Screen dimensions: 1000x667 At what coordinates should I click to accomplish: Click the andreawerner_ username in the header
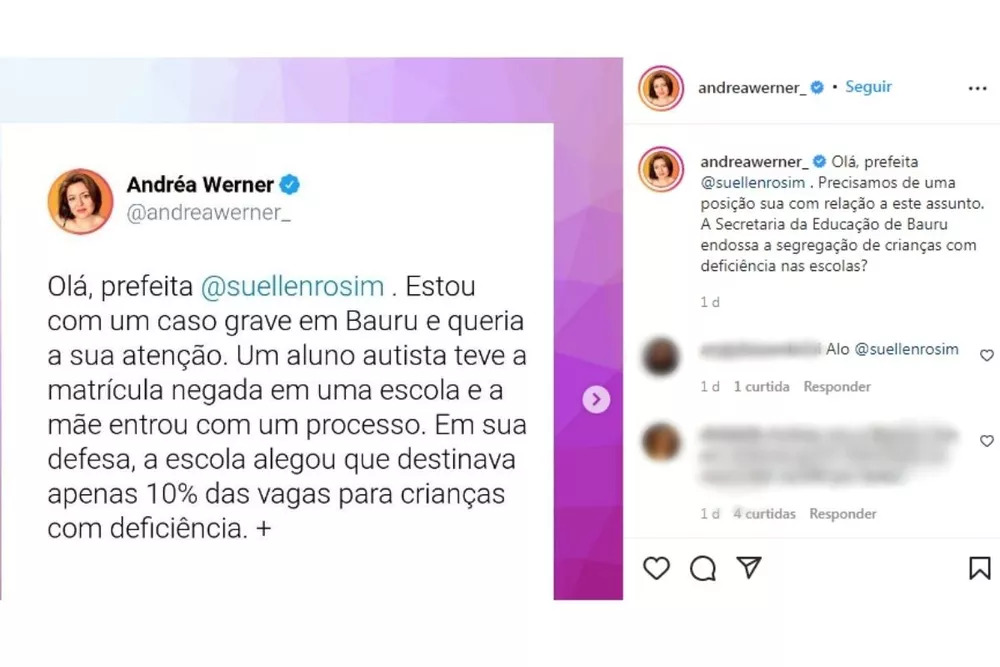pos(752,87)
